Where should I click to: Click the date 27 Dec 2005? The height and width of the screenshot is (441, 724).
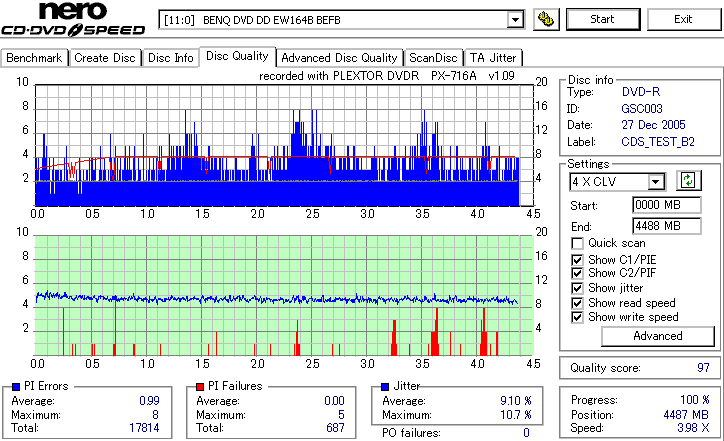[x=653, y=125]
